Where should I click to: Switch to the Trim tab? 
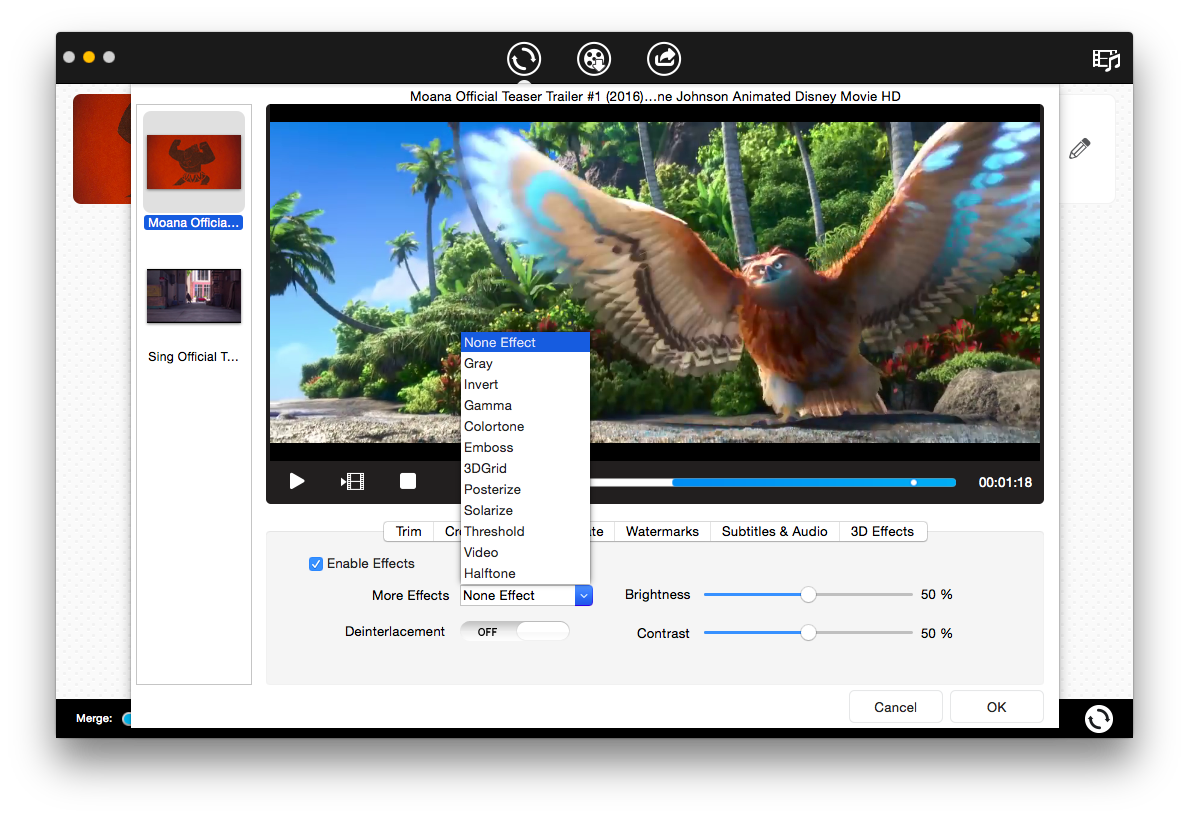[409, 531]
